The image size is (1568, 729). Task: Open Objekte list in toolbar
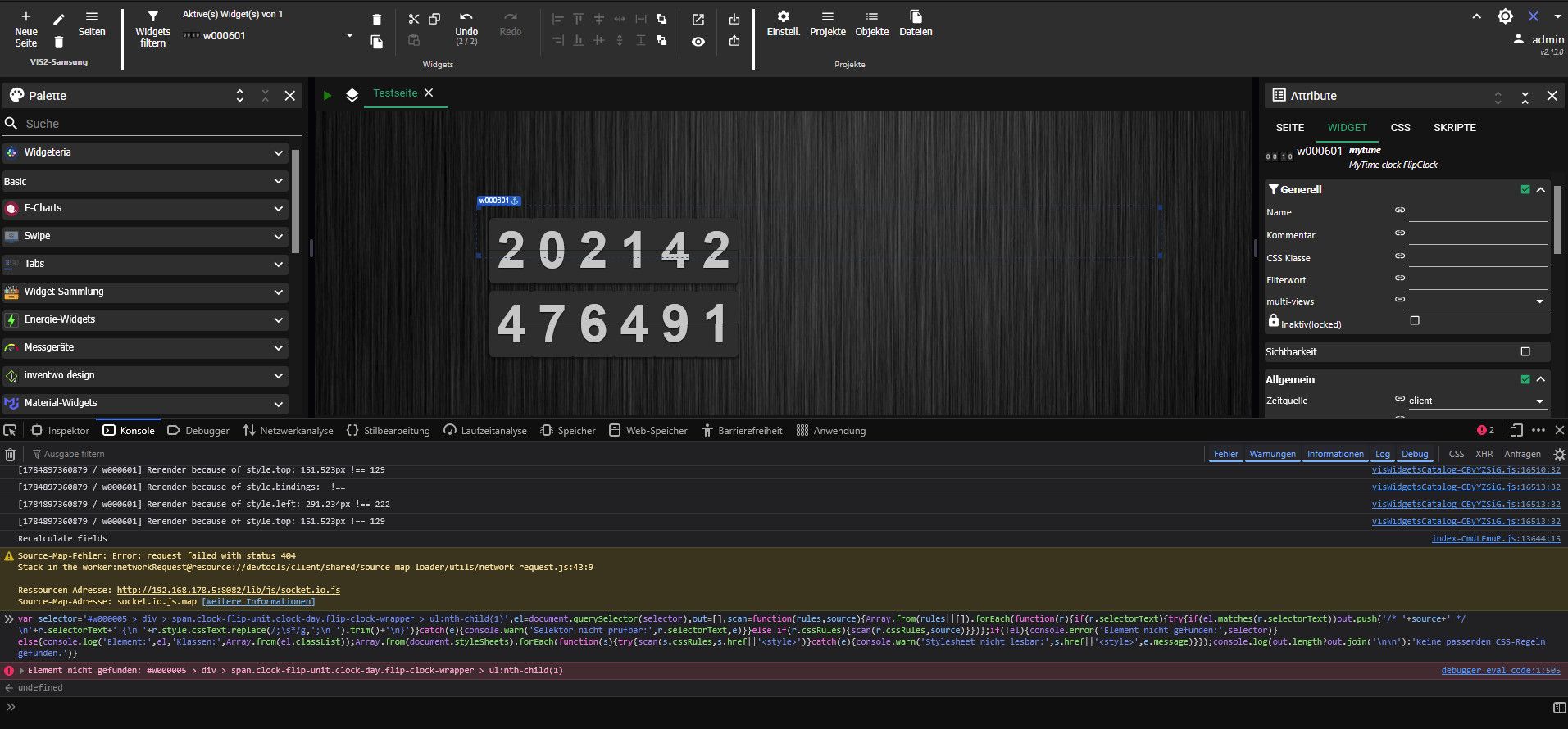[871, 24]
